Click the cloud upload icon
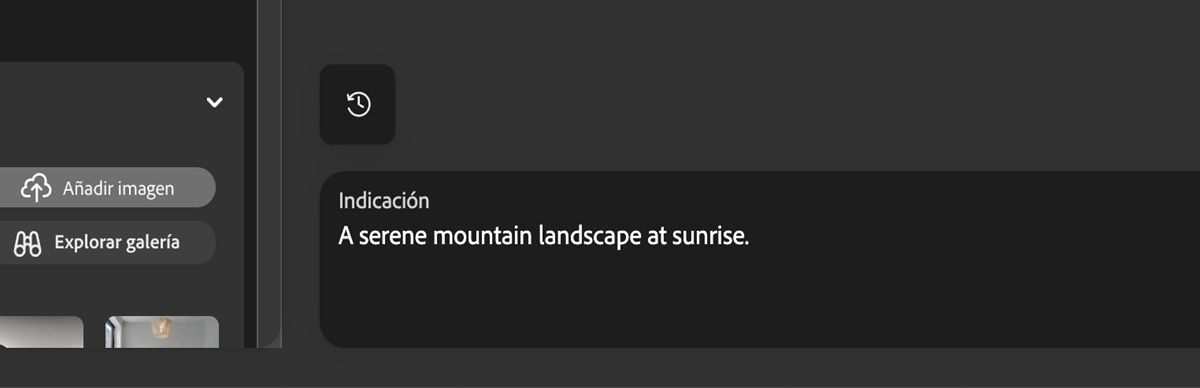 (x=37, y=187)
